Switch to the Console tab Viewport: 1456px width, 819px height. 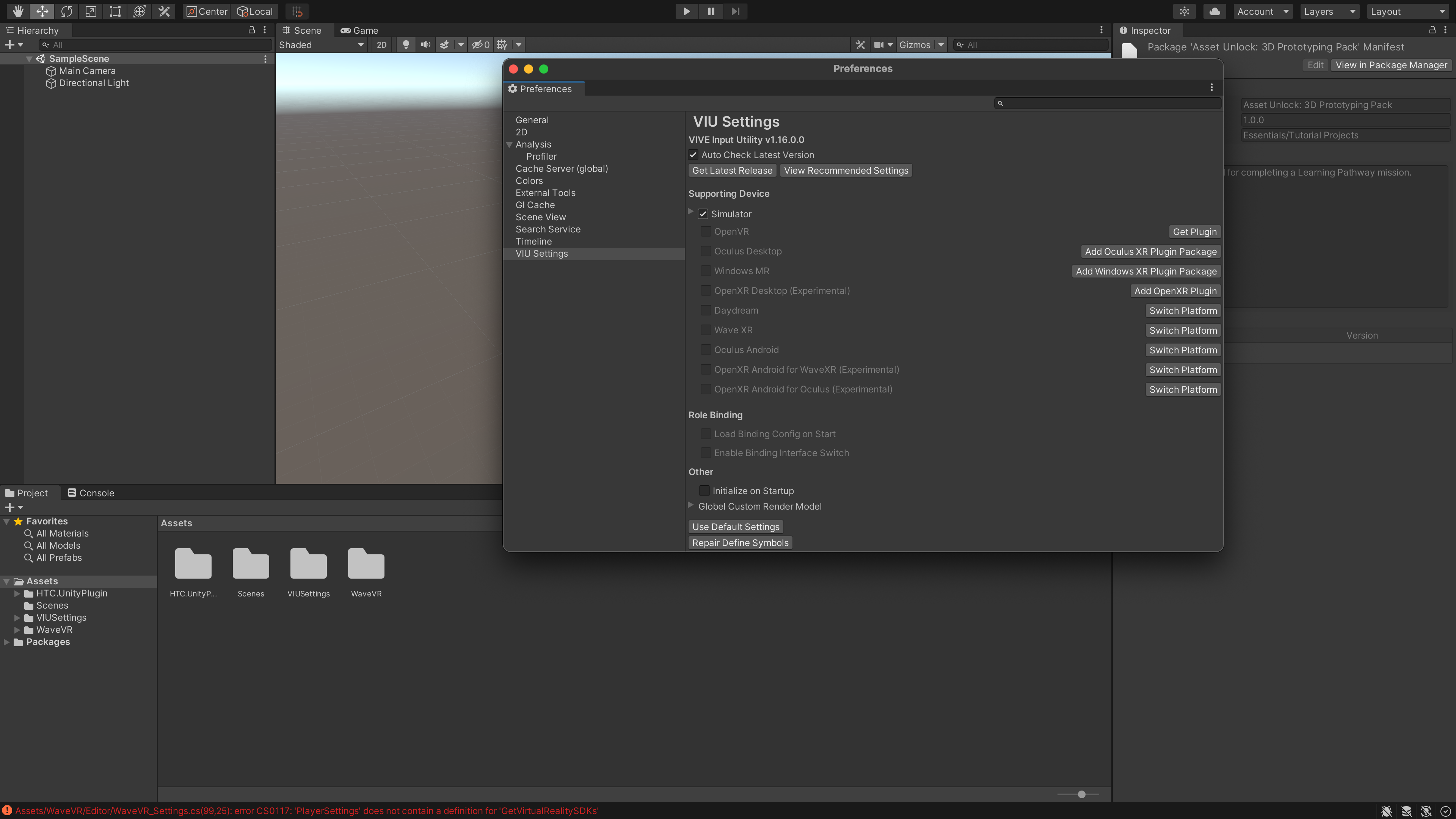coord(91,493)
